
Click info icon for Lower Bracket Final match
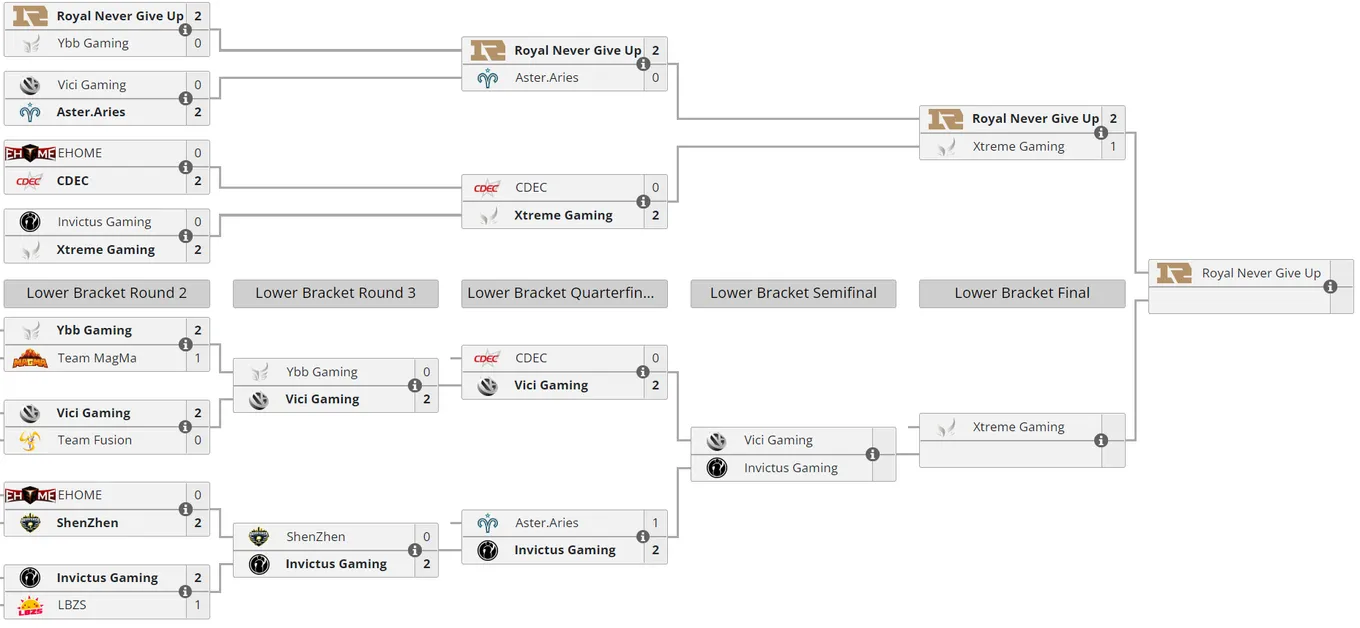pyautogui.click(x=1101, y=440)
